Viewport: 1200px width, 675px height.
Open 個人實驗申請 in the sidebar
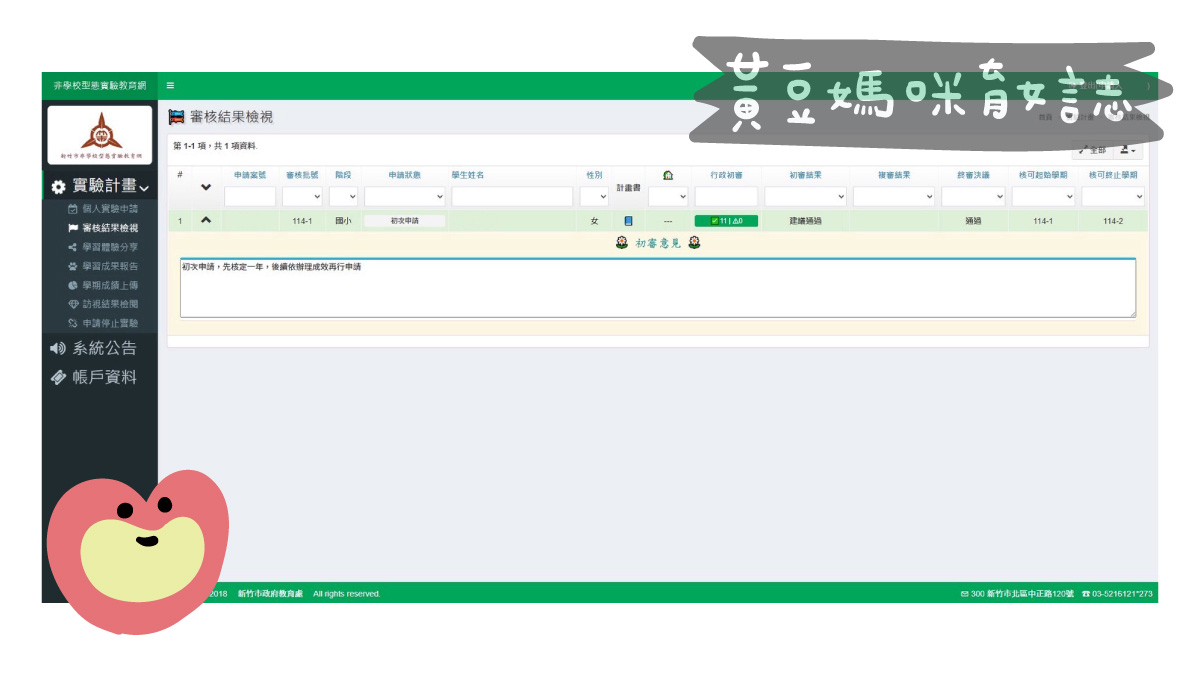point(102,209)
